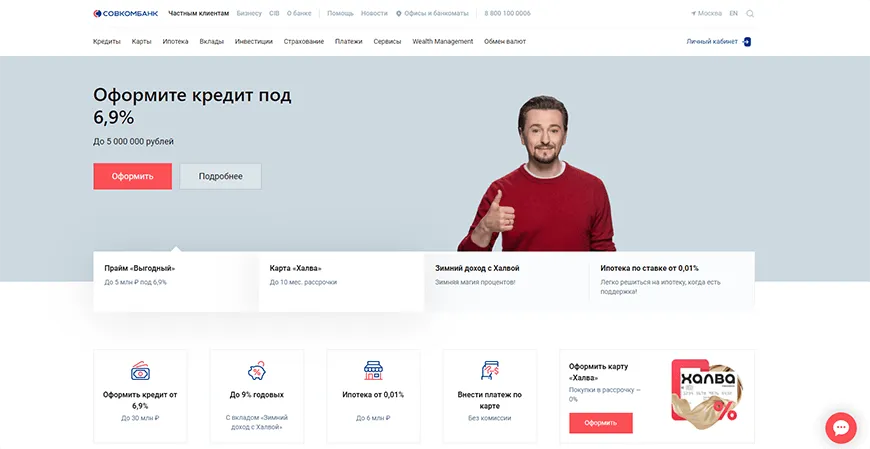Click the red Оформить credit button
This screenshot has height=449, width=870.
click(x=133, y=176)
